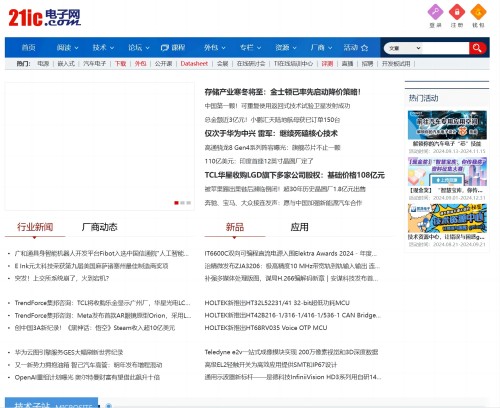Click the 嵌入式 hot topic link
This screenshot has width=500, height=408.
coord(66,63)
